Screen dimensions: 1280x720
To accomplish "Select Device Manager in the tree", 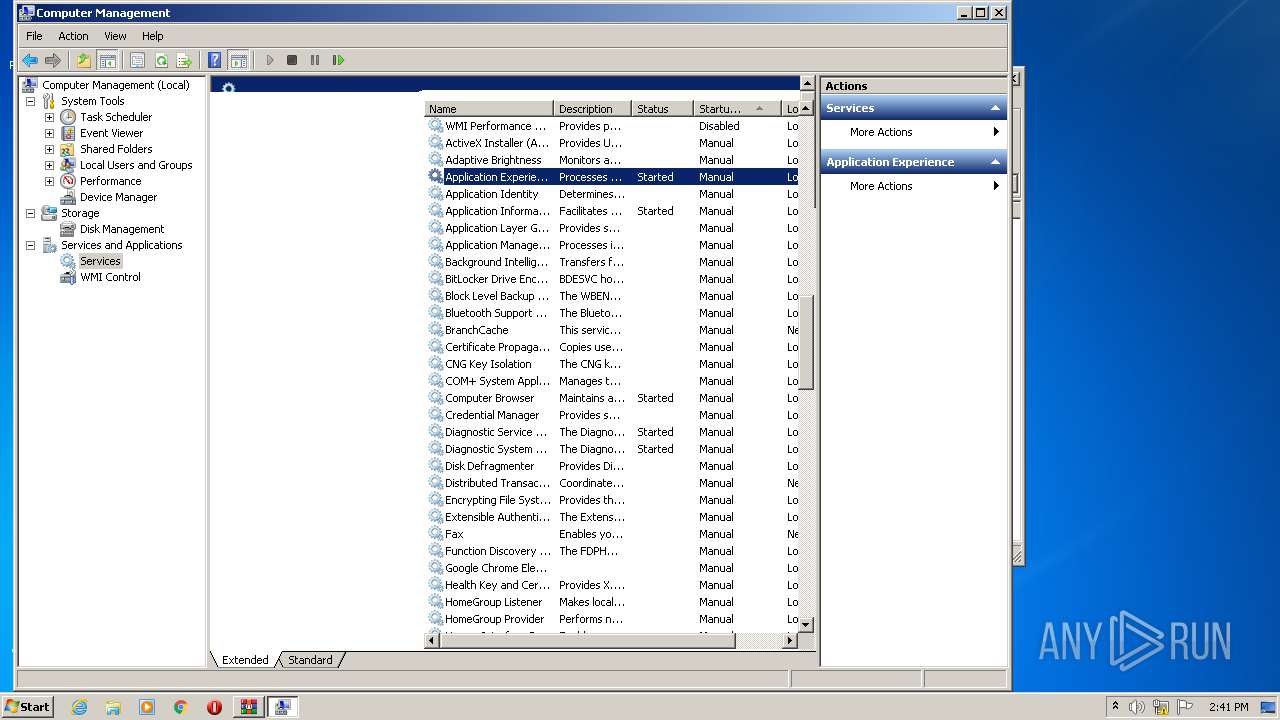I will pyautogui.click(x=118, y=197).
